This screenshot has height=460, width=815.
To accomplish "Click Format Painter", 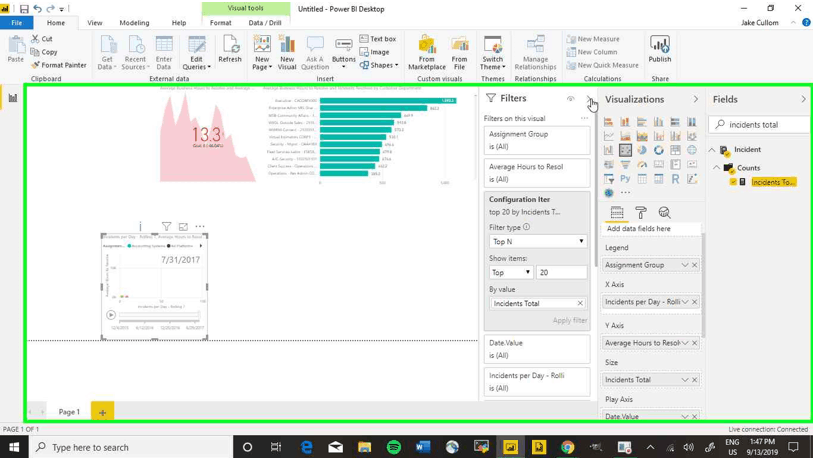I will (x=59, y=65).
